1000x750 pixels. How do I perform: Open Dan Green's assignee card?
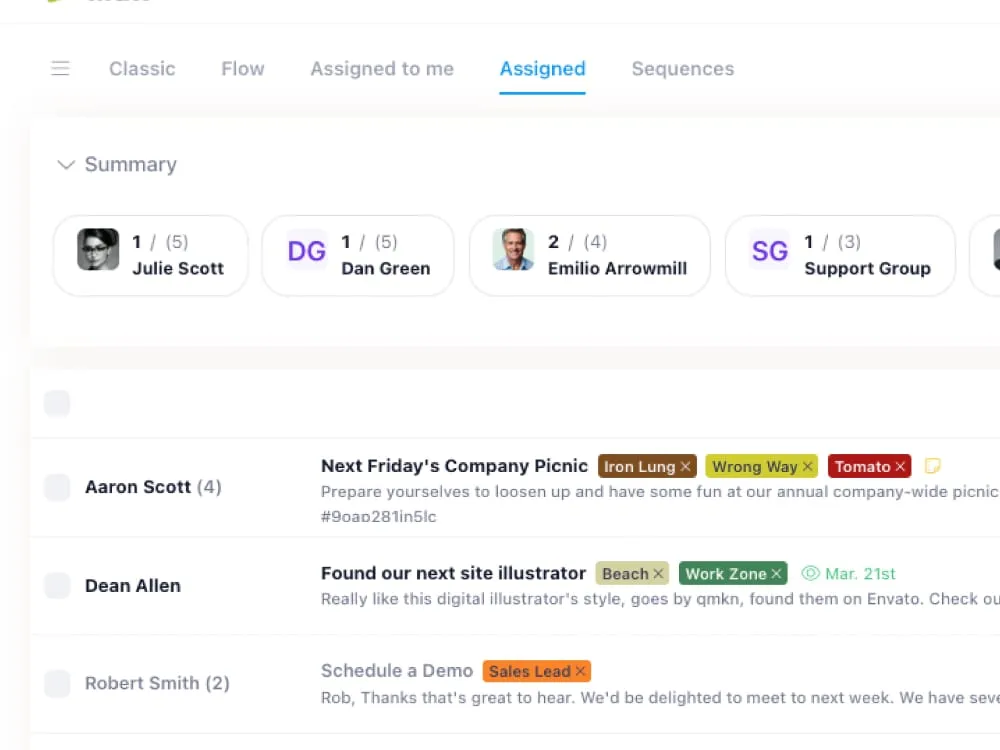click(358, 255)
